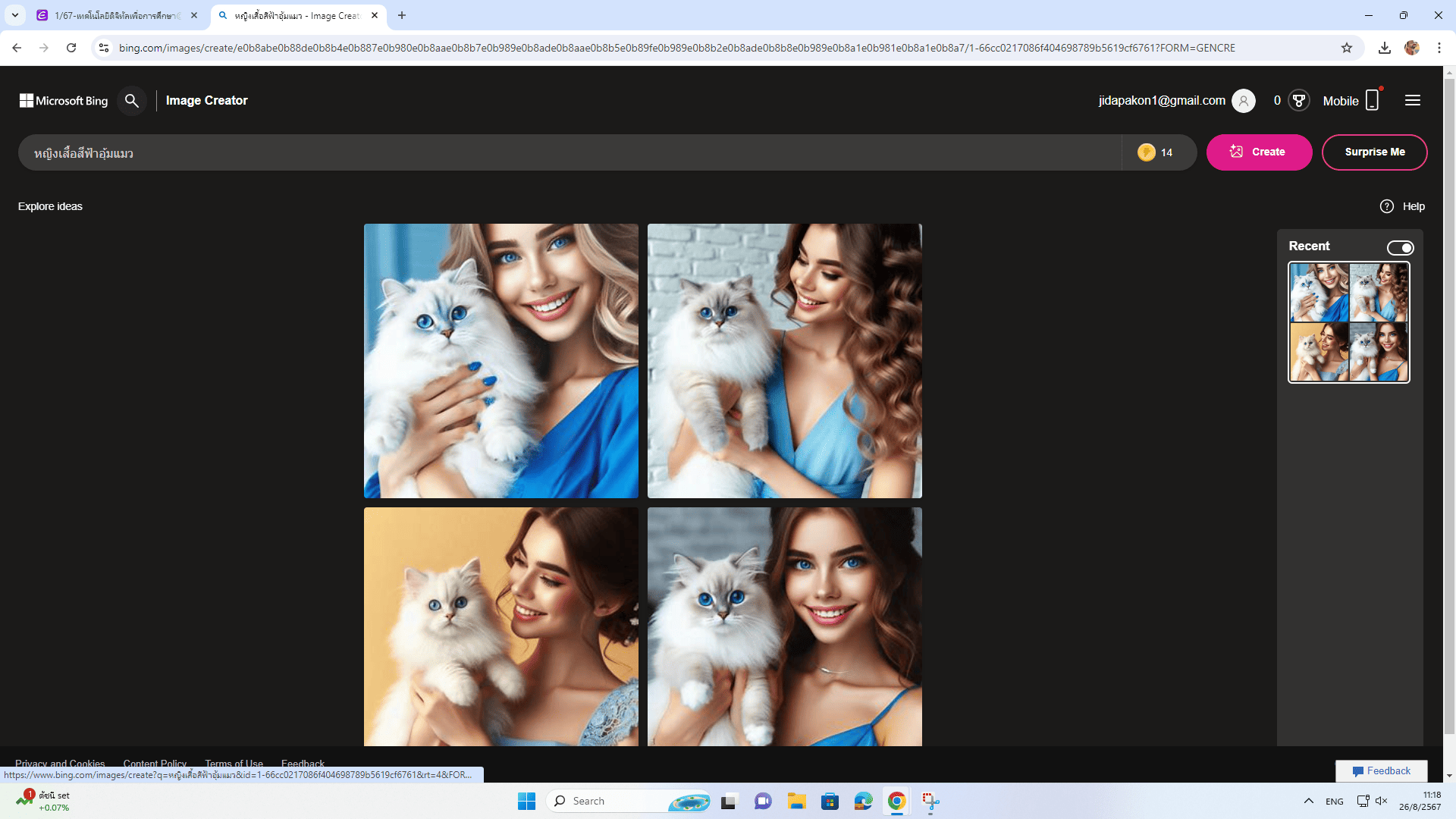Open the Microsoft Rewards trophy icon
1456x819 pixels.
tap(1299, 101)
